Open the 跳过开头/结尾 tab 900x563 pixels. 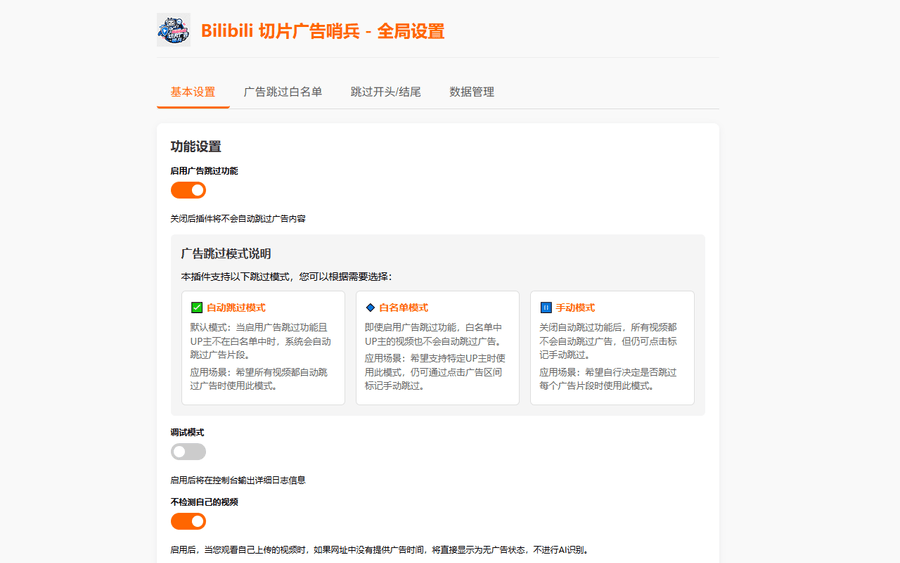pyautogui.click(x=385, y=92)
